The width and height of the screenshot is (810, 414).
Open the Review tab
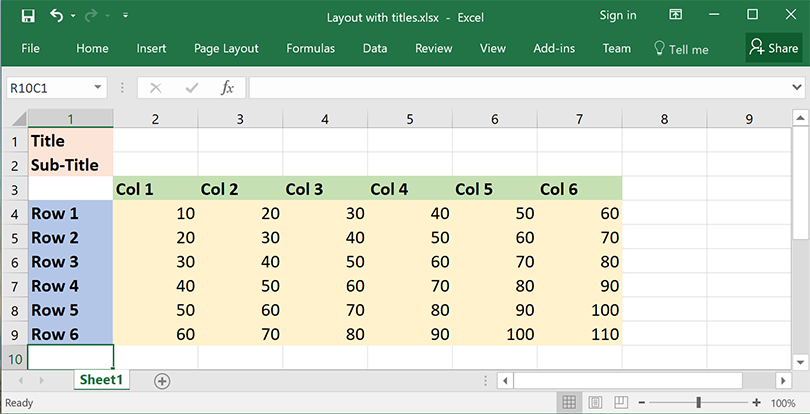click(434, 49)
